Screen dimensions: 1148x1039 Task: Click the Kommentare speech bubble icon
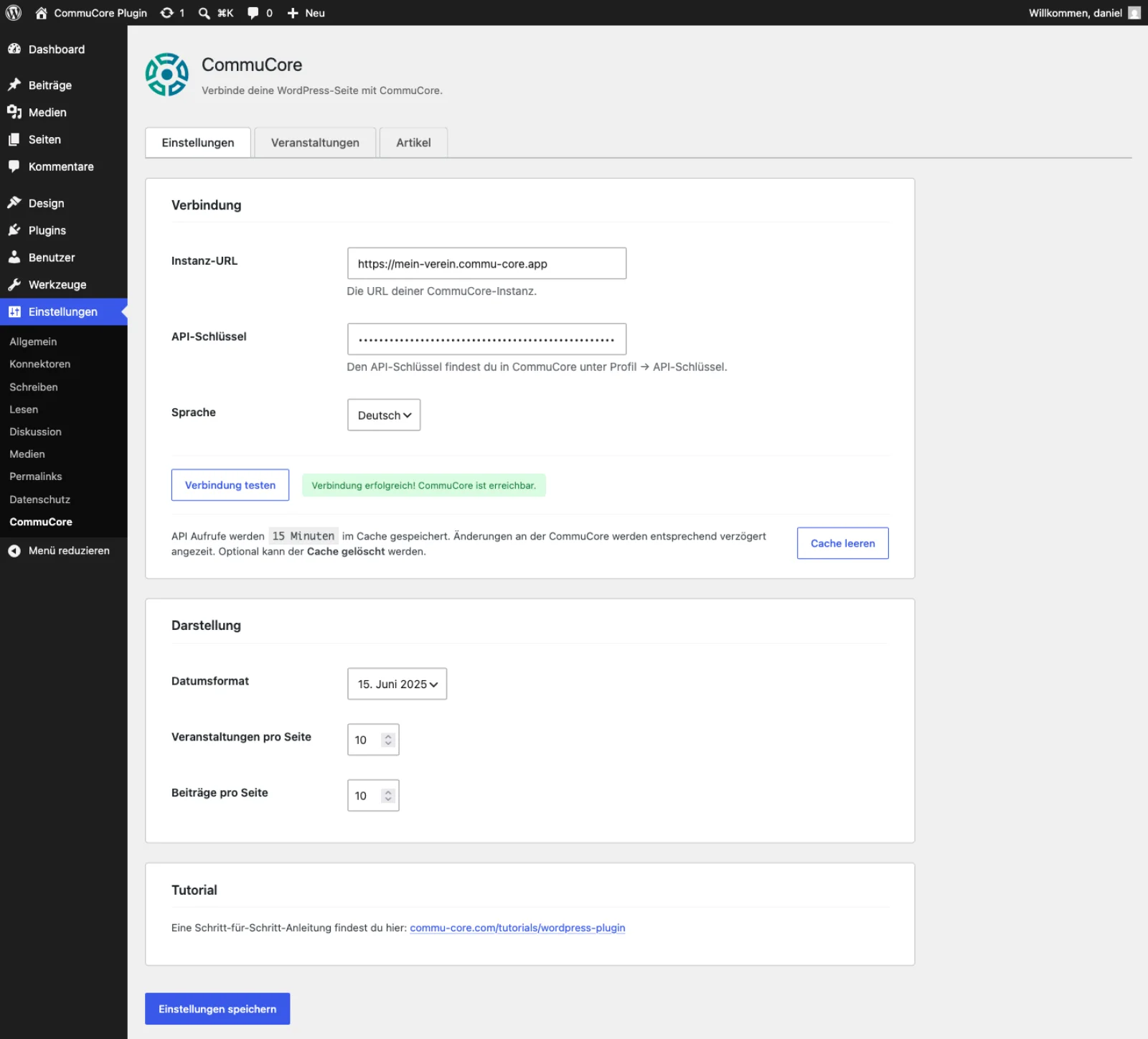coord(14,166)
